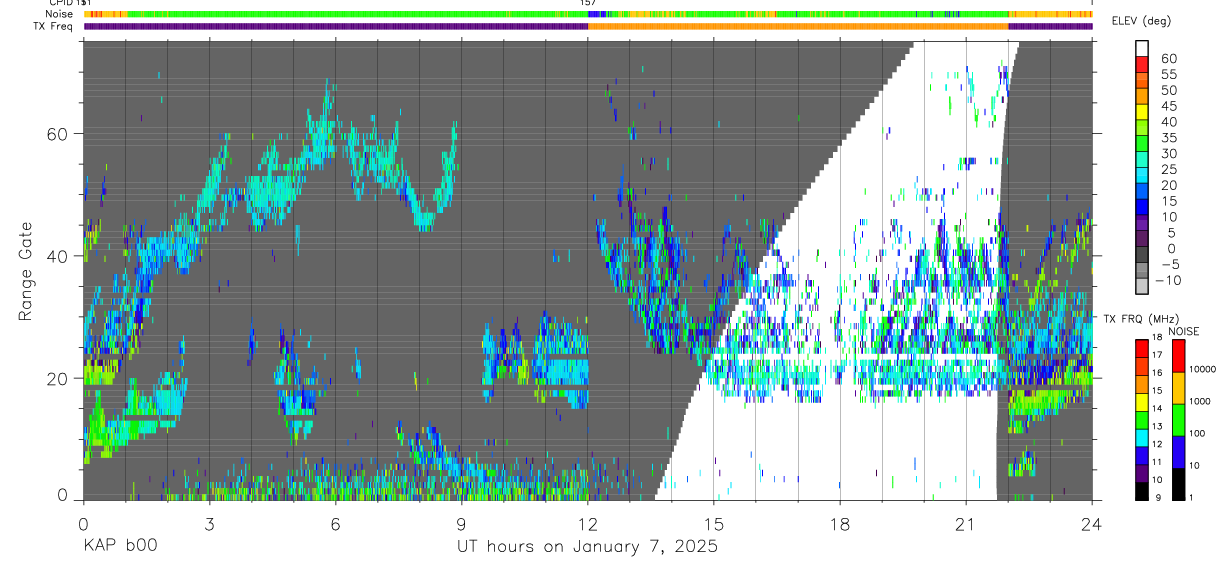Click TX FRQ scale label 9

1157,498
